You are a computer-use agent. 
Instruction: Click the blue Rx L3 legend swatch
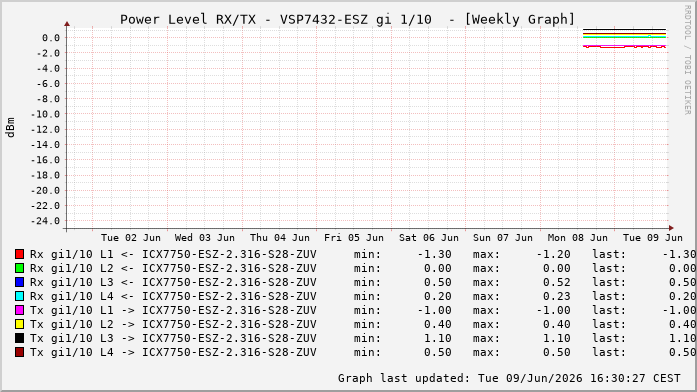coord(20,282)
